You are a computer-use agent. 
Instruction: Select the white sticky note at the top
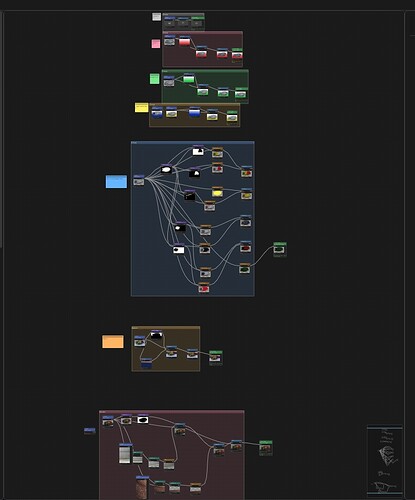tap(156, 17)
